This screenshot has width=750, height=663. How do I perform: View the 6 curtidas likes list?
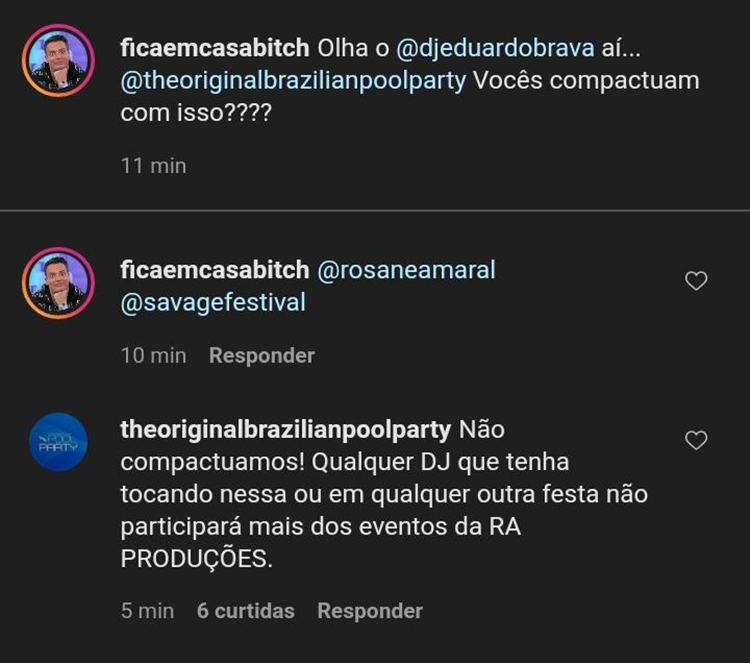pyautogui.click(x=245, y=610)
